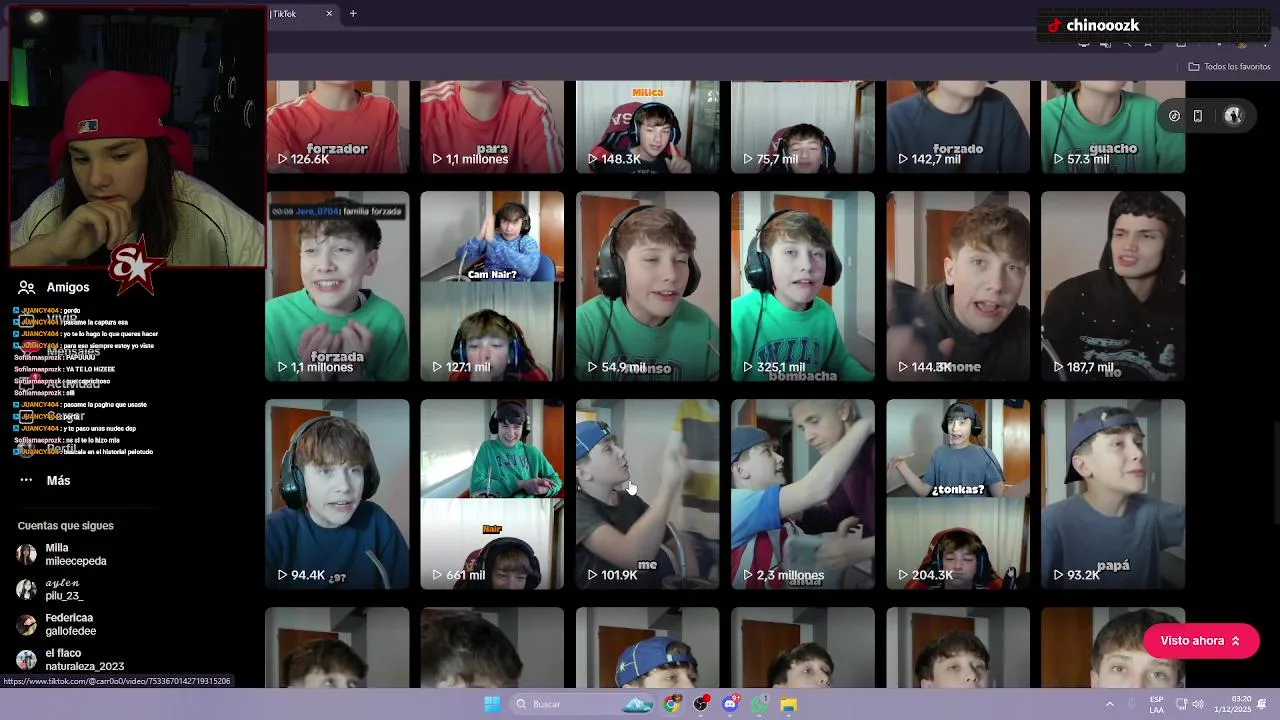
Task: Open the Todos los favoritos bookmarks folder
Action: click(x=1229, y=67)
